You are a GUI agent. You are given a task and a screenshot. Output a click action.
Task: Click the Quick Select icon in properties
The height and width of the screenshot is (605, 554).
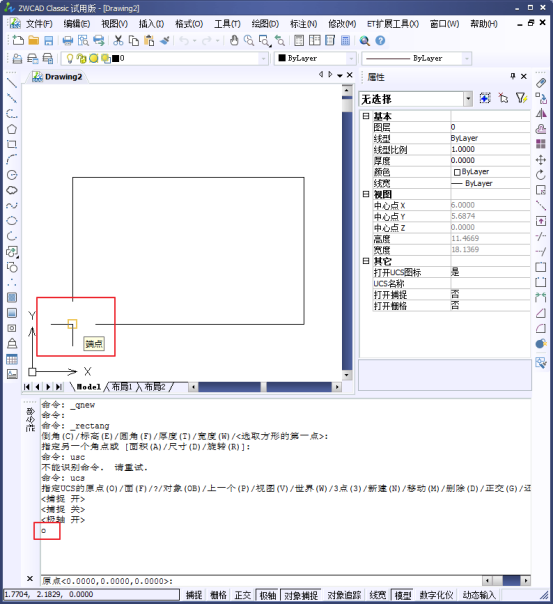click(x=485, y=98)
